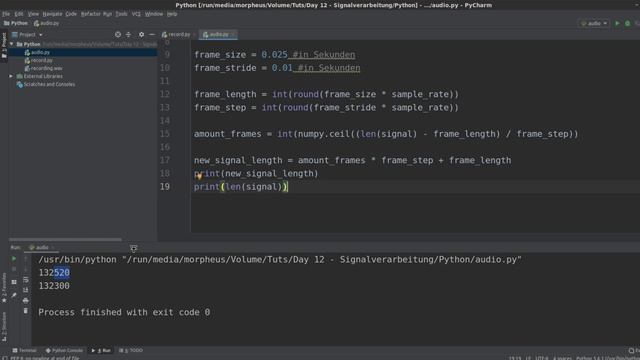Click the print icon in the Run panel

tap(26, 300)
